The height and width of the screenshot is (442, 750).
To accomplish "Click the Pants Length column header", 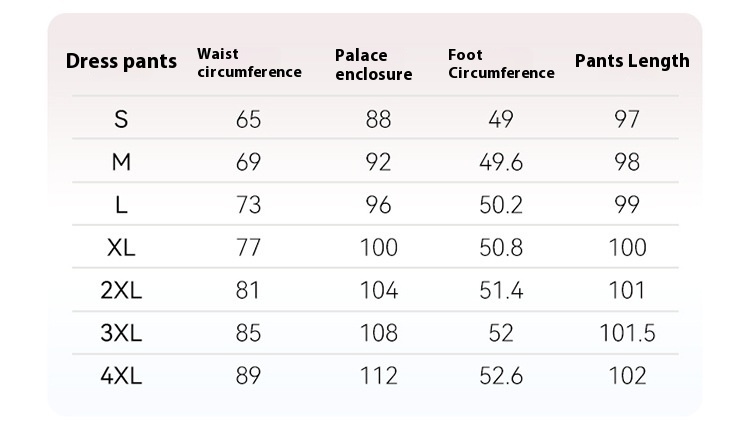I will pyautogui.click(x=632, y=61).
